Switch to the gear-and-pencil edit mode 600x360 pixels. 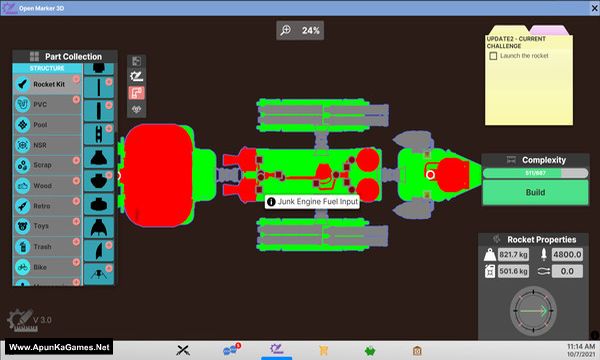tap(136, 77)
